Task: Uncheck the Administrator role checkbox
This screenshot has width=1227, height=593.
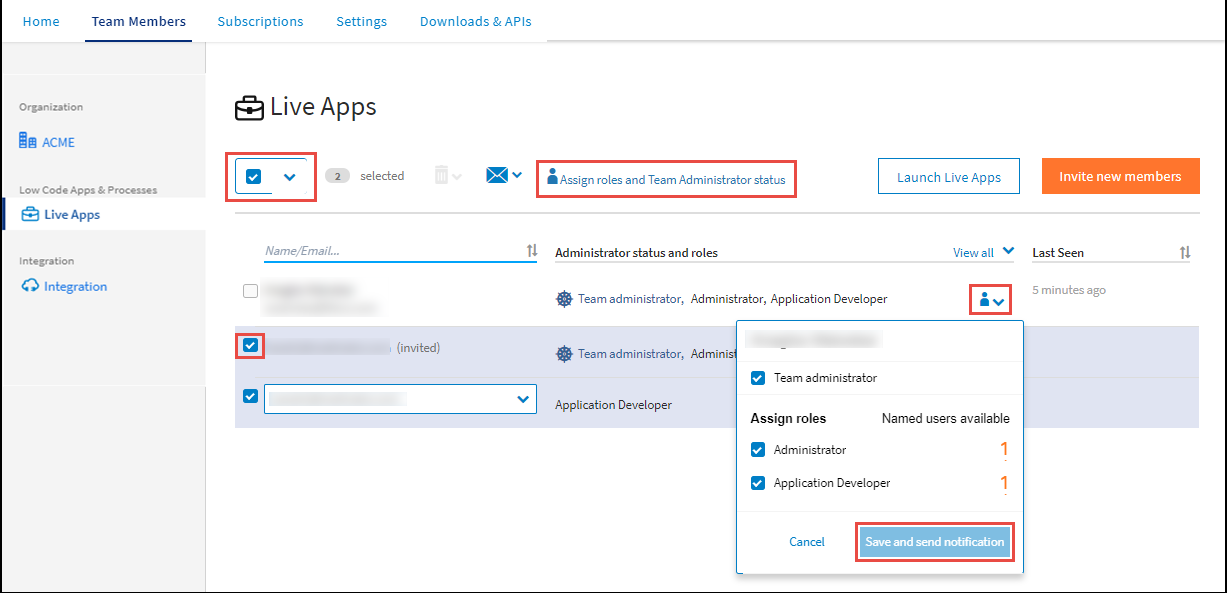Action: pyautogui.click(x=758, y=450)
